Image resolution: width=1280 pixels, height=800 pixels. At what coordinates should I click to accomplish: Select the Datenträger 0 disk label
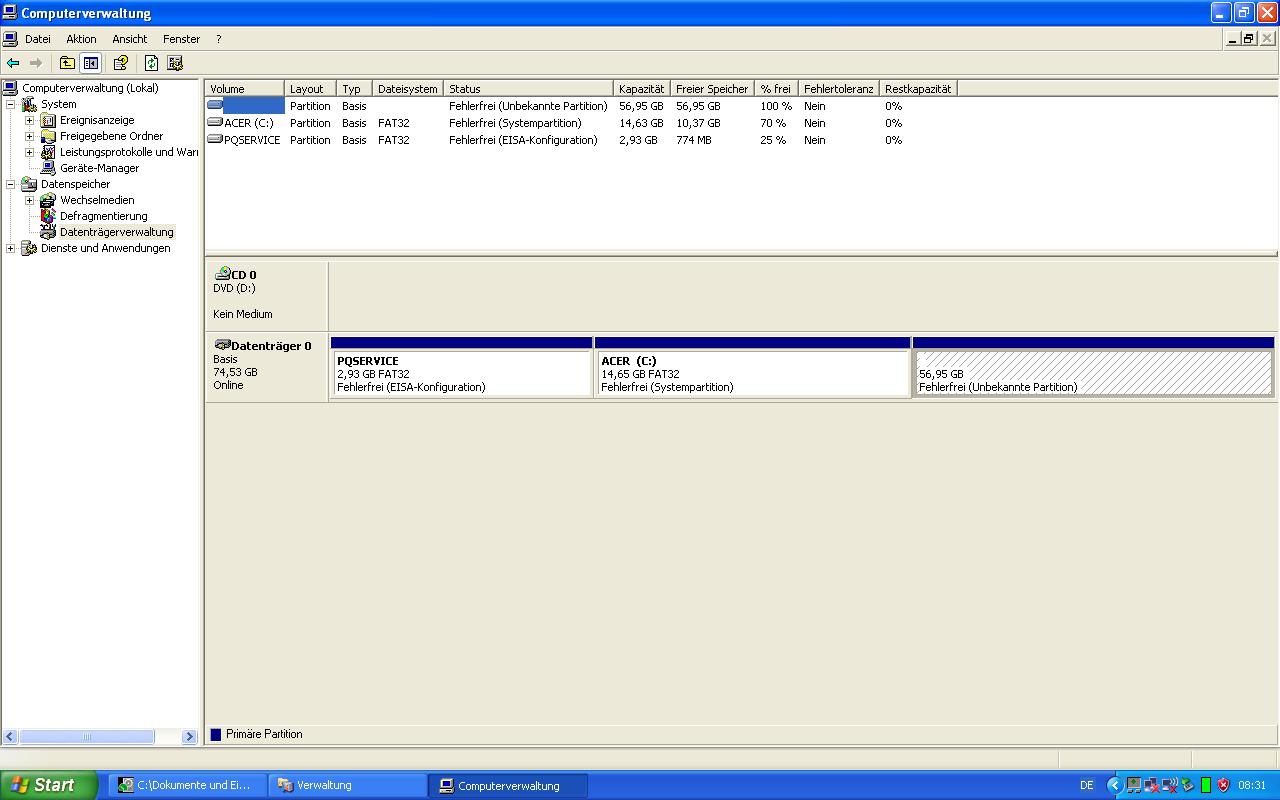pyautogui.click(x=267, y=367)
